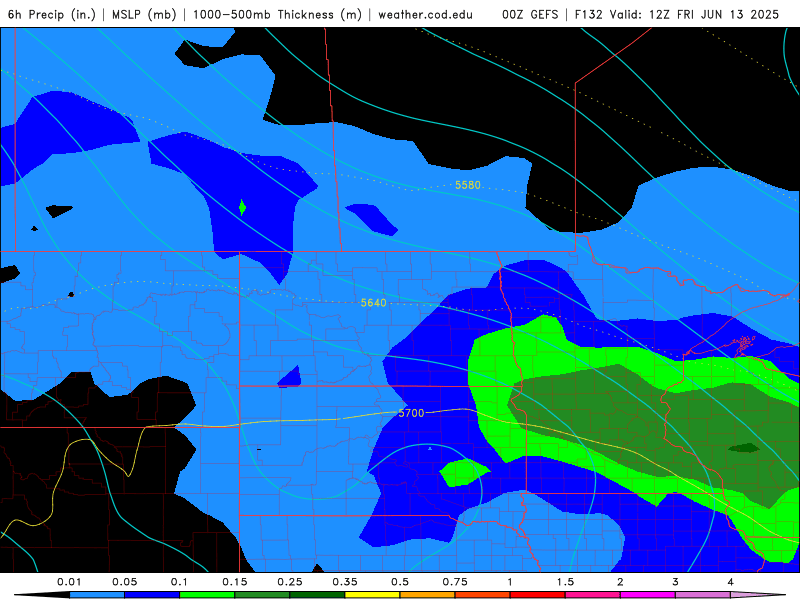Select the magenta 2–3 legend swatch

(648, 595)
